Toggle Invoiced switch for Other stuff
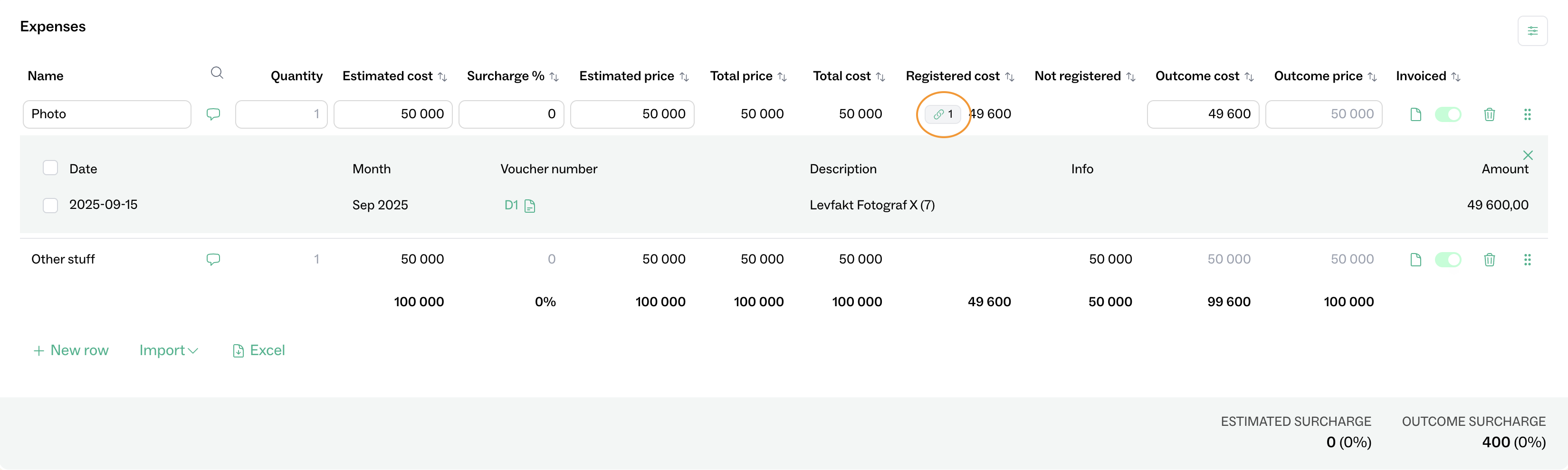Screen dimensions: 1568x470 pyautogui.click(x=1447, y=260)
